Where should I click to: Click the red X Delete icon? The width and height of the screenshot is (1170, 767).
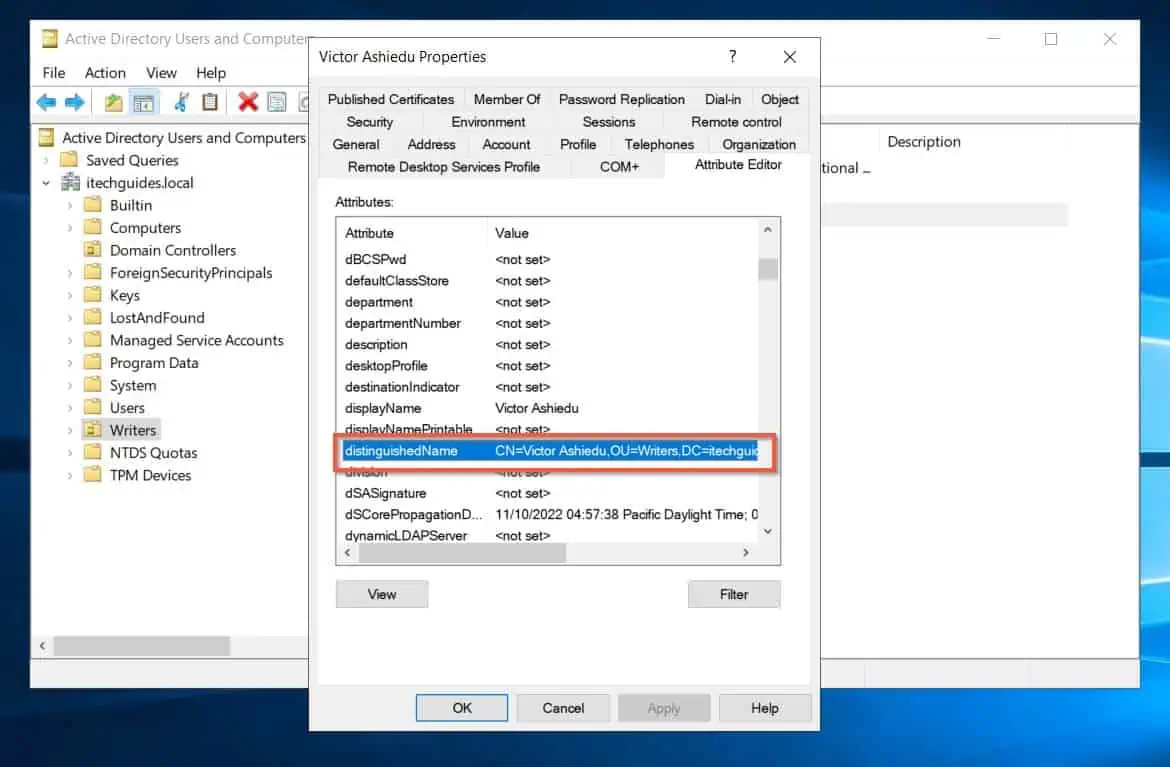click(x=248, y=102)
